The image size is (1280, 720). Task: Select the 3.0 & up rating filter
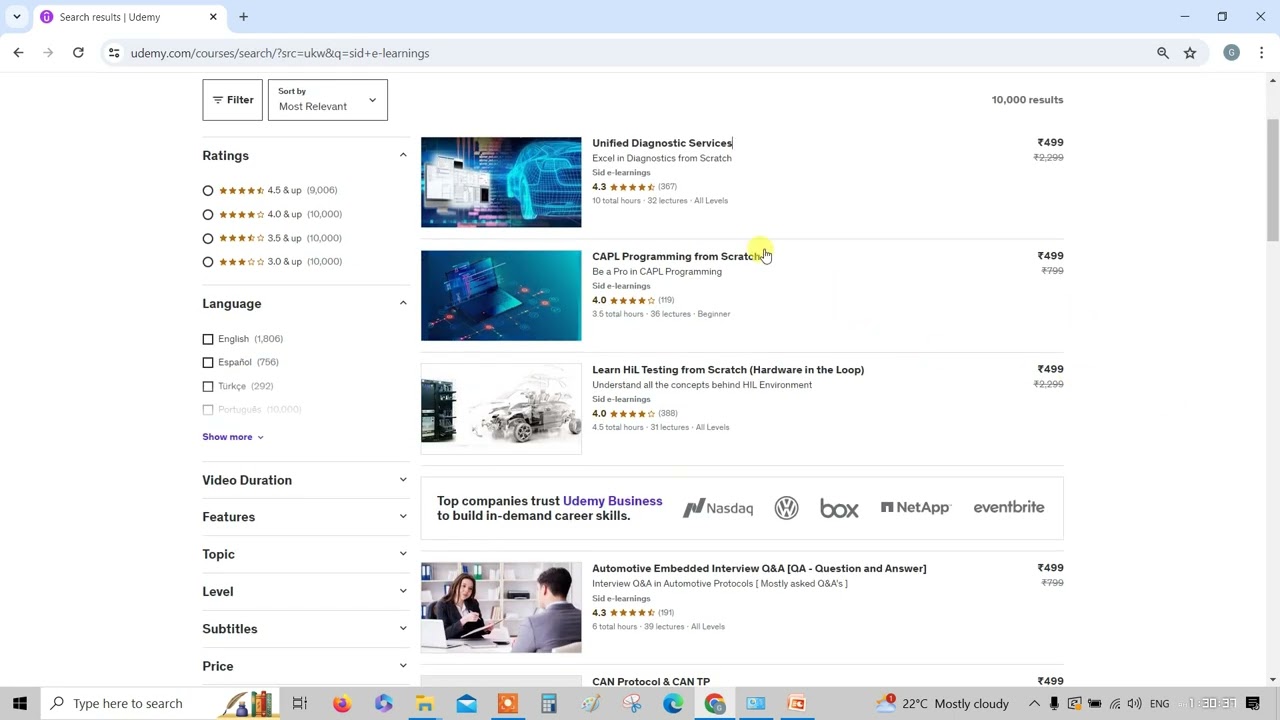(x=208, y=262)
